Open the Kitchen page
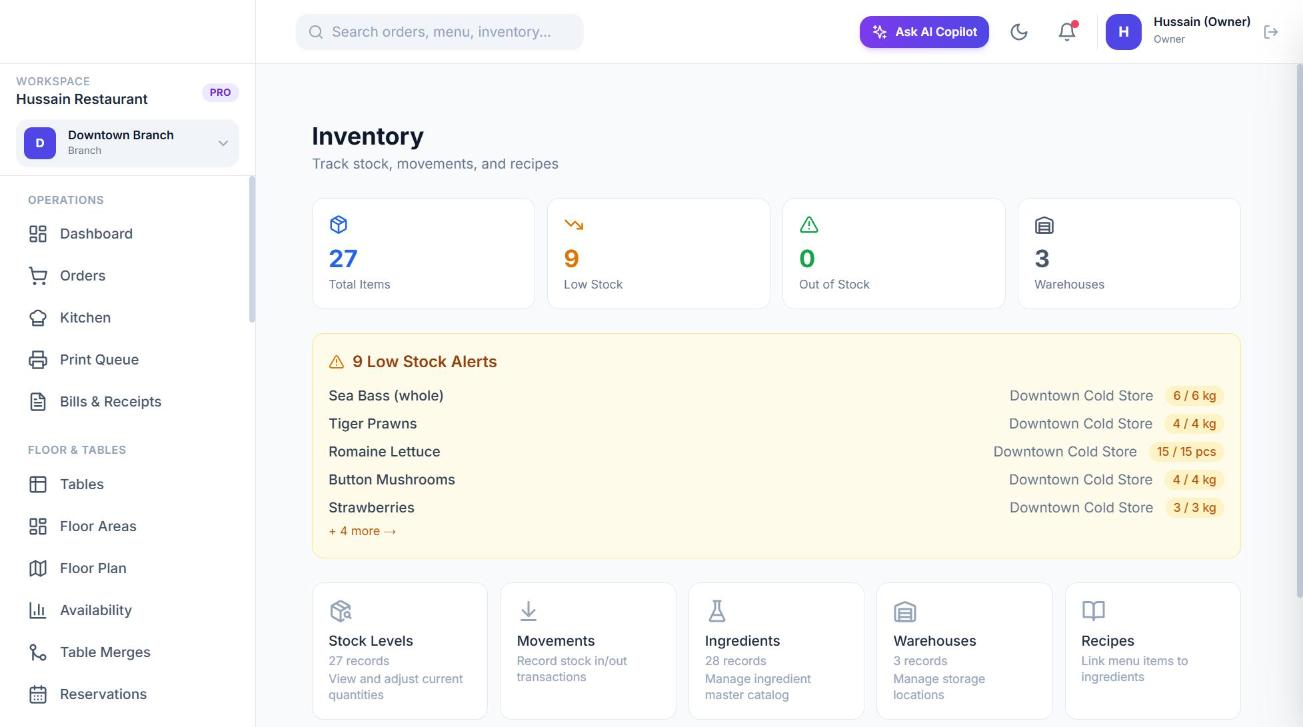Image resolution: width=1303 pixels, height=727 pixels. pos(128,318)
